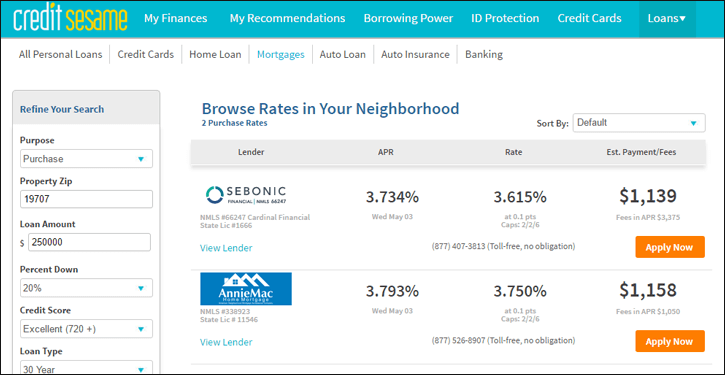Click the Refine Your Search panel header
This screenshot has width=725, height=375.
[86, 108]
